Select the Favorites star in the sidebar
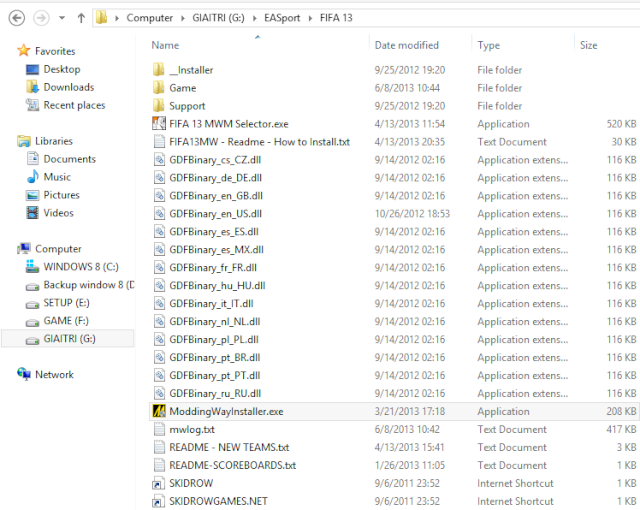The width and height of the screenshot is (640, 510). click(24, 51)
